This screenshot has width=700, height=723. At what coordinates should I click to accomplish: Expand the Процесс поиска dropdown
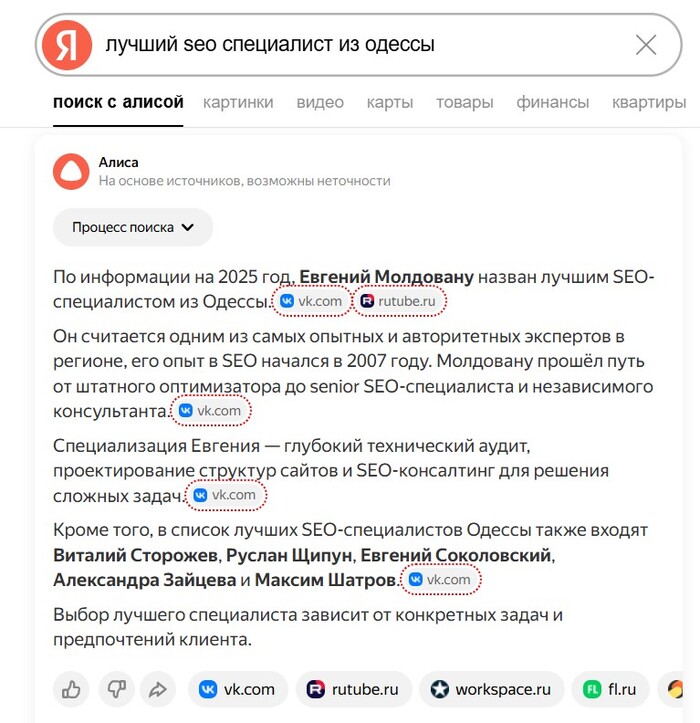tap(132, 227)
